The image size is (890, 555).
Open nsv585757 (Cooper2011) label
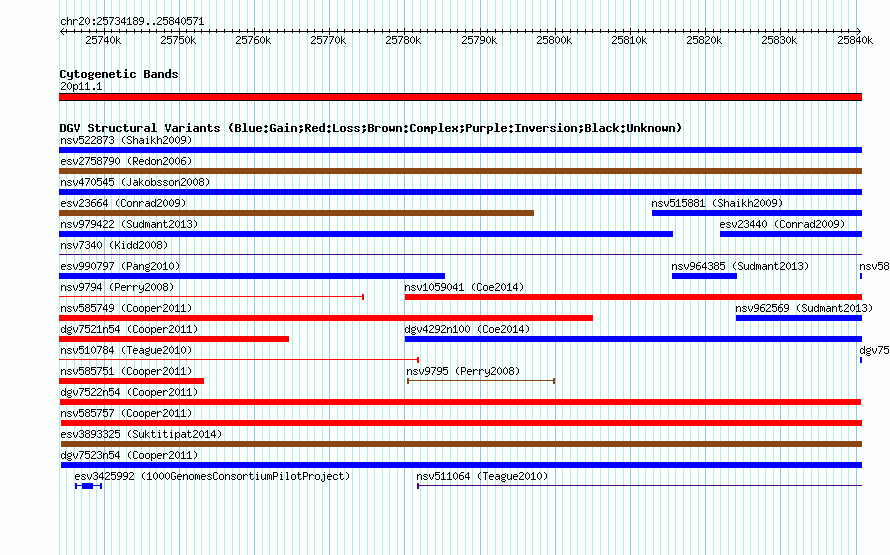pyautogui.click(x=126, y=413)
